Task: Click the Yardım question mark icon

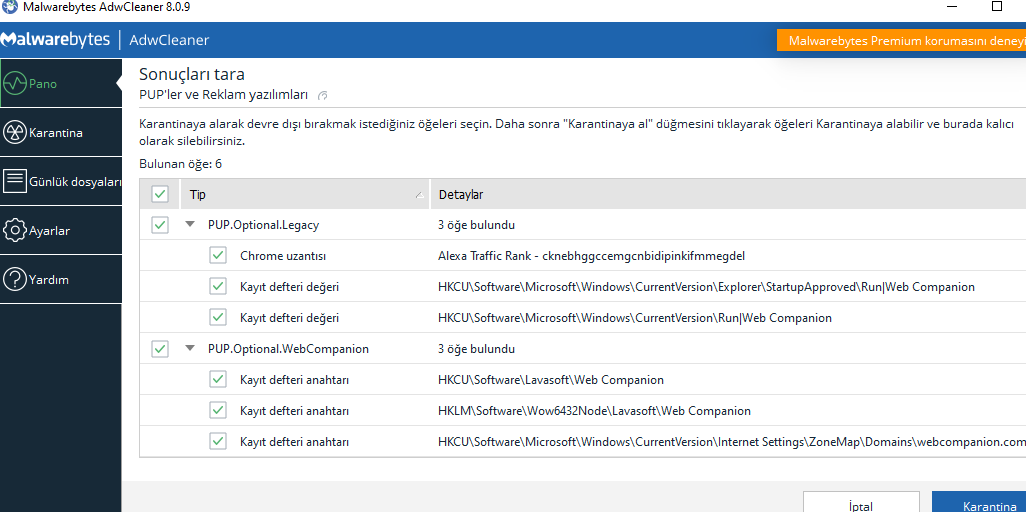Action: point(15,280)
